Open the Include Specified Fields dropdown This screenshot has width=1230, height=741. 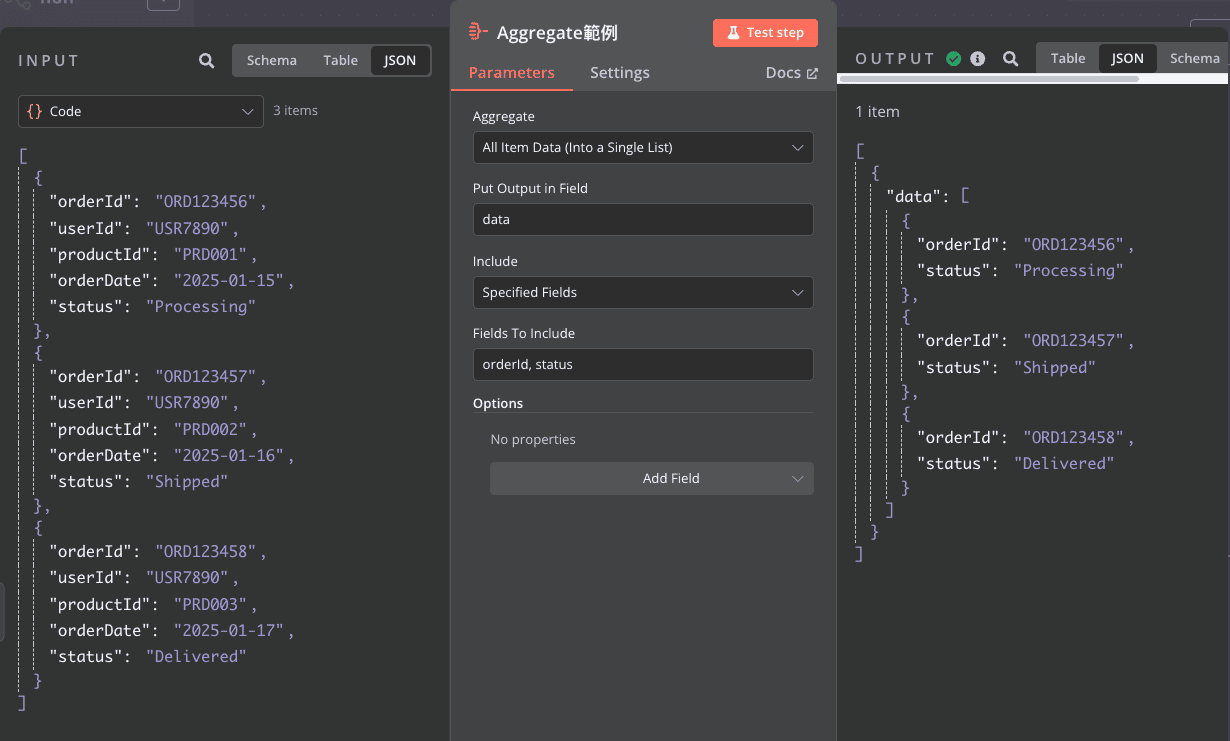tap(643, 292)
